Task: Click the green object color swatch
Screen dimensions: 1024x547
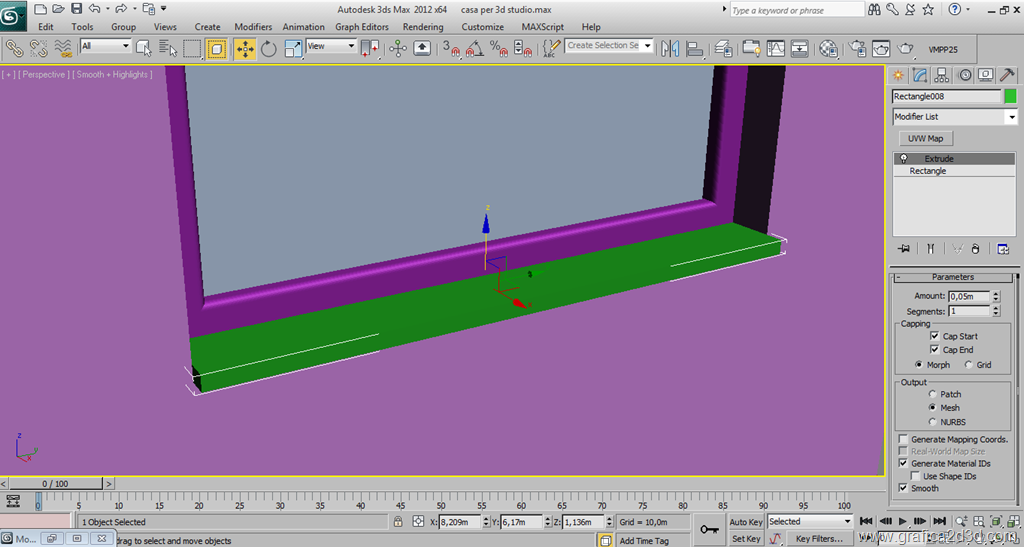Action: point(1010,97)
